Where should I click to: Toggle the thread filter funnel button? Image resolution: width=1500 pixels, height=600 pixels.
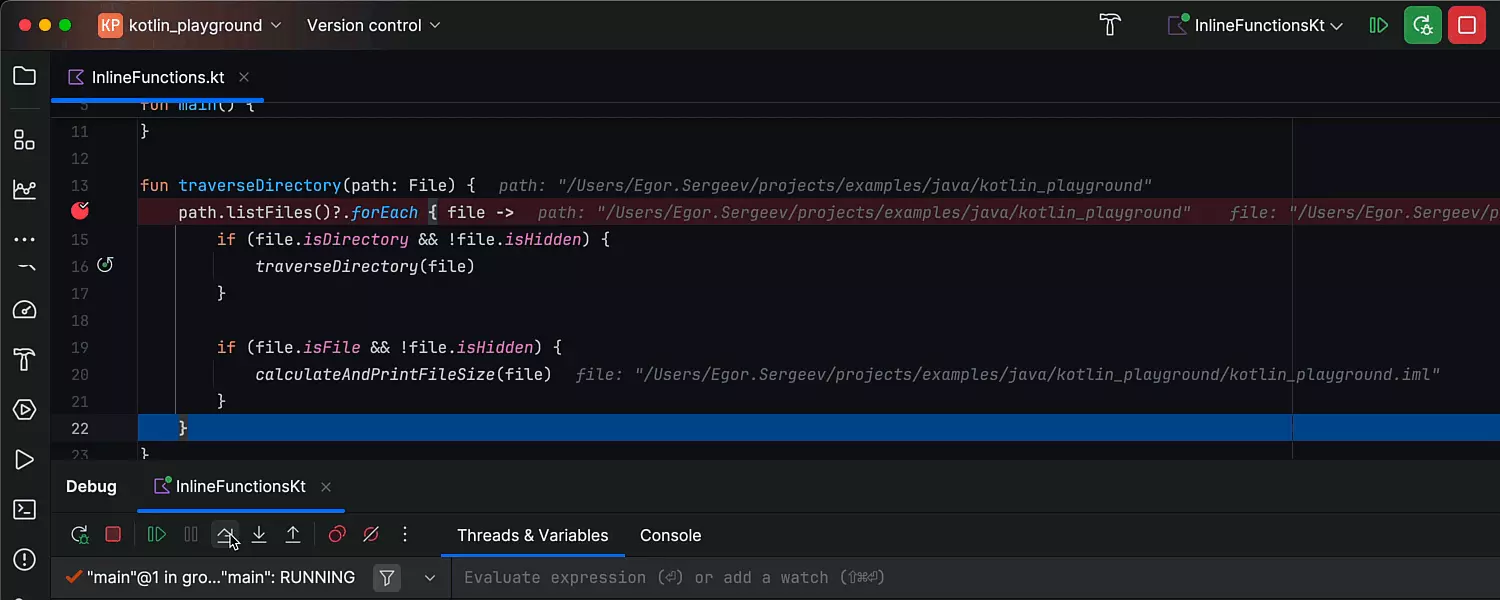pos(387,578)
